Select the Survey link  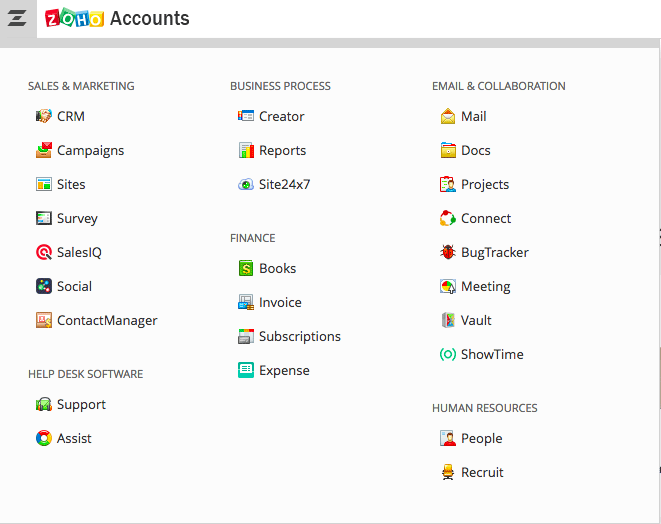tap(77, 219)
